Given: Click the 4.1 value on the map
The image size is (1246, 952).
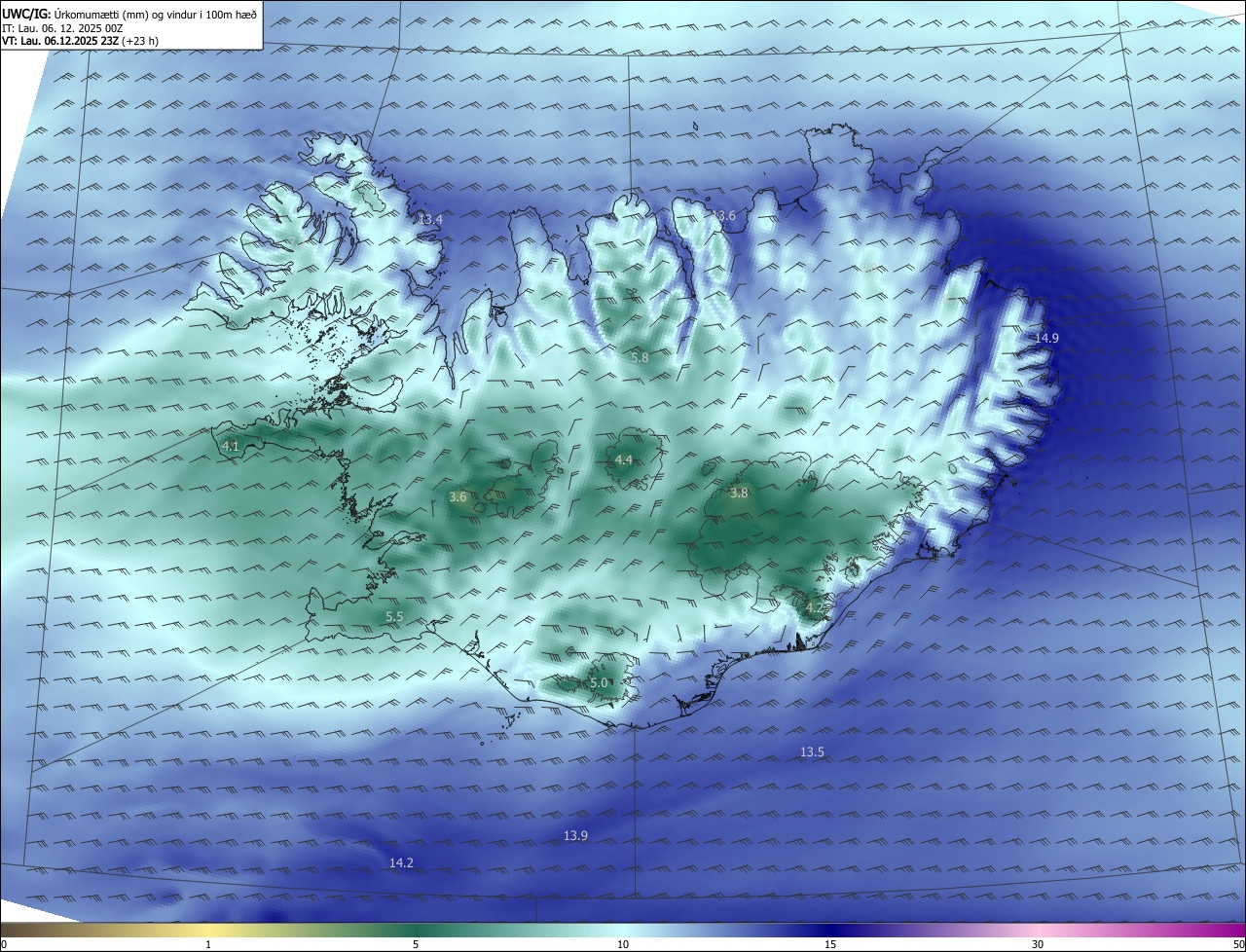Looking at the screenshot, I should tap(231, 446).
